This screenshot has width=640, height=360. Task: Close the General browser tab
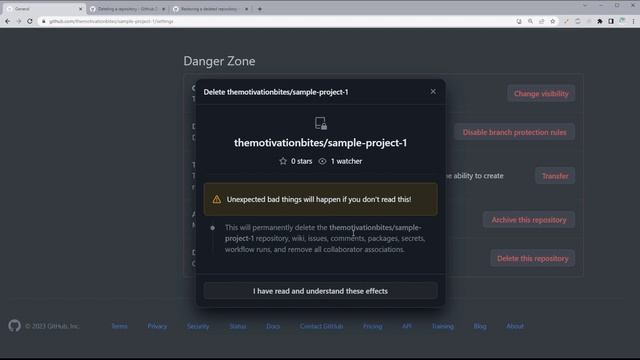80,9
